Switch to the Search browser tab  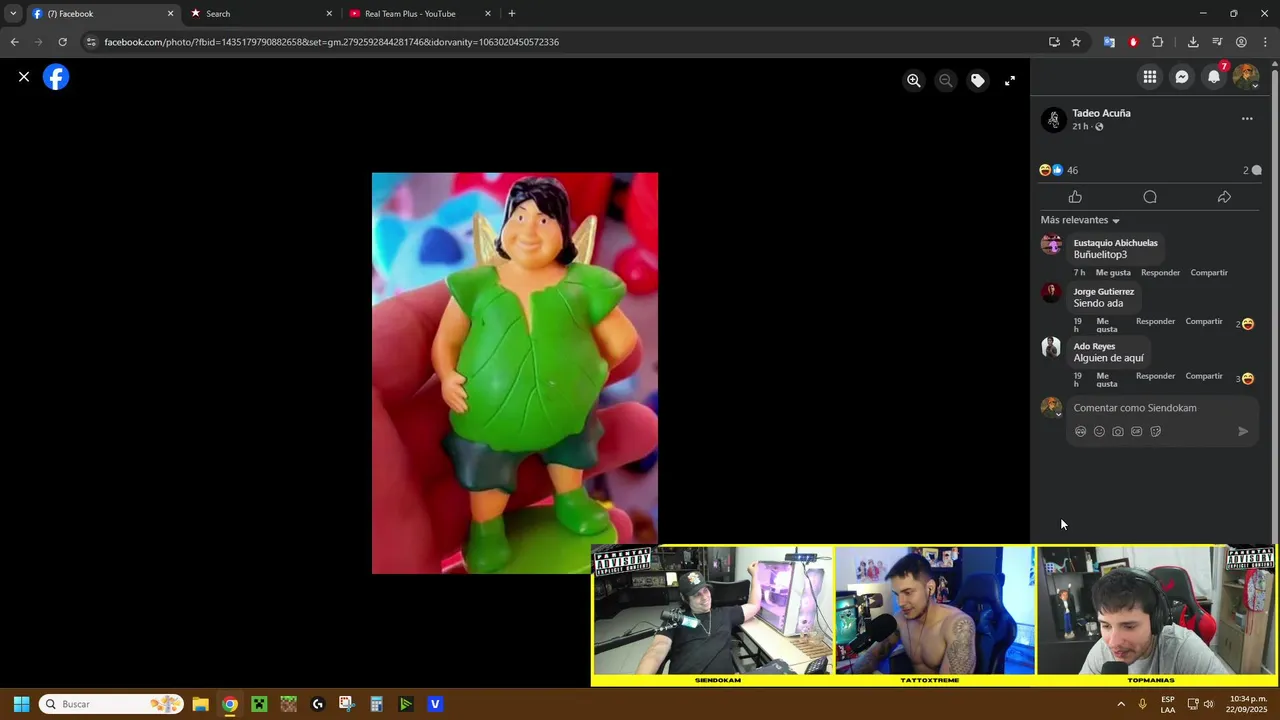click(x=260, y=14)
